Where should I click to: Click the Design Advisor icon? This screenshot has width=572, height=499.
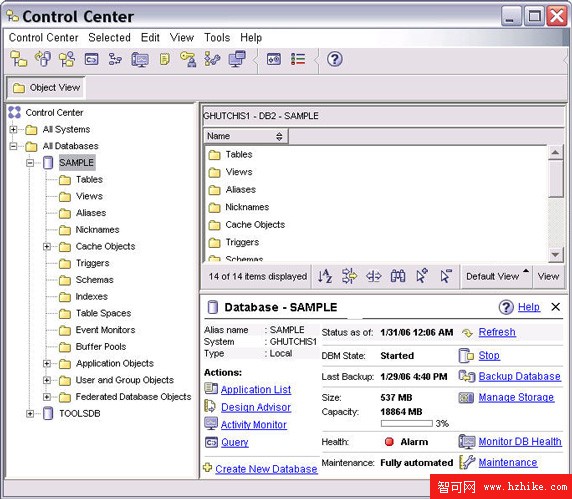(210, 406)
